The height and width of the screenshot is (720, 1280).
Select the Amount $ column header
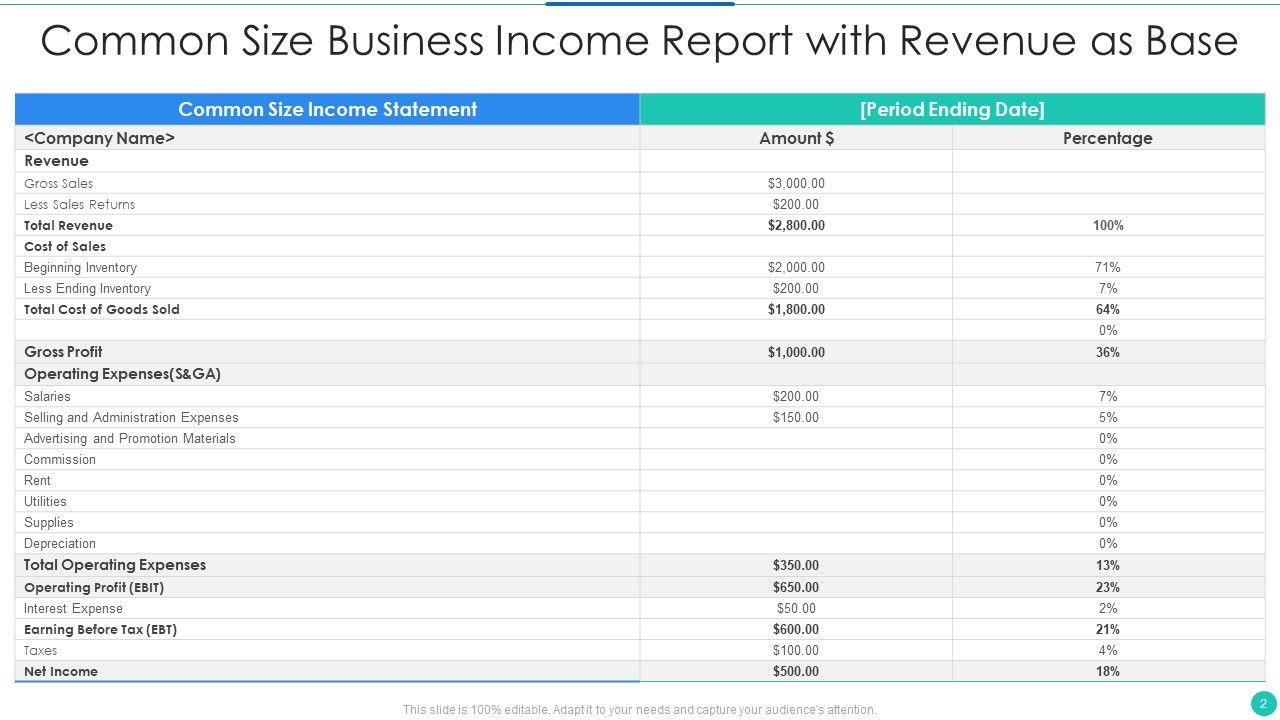(796, 138)
